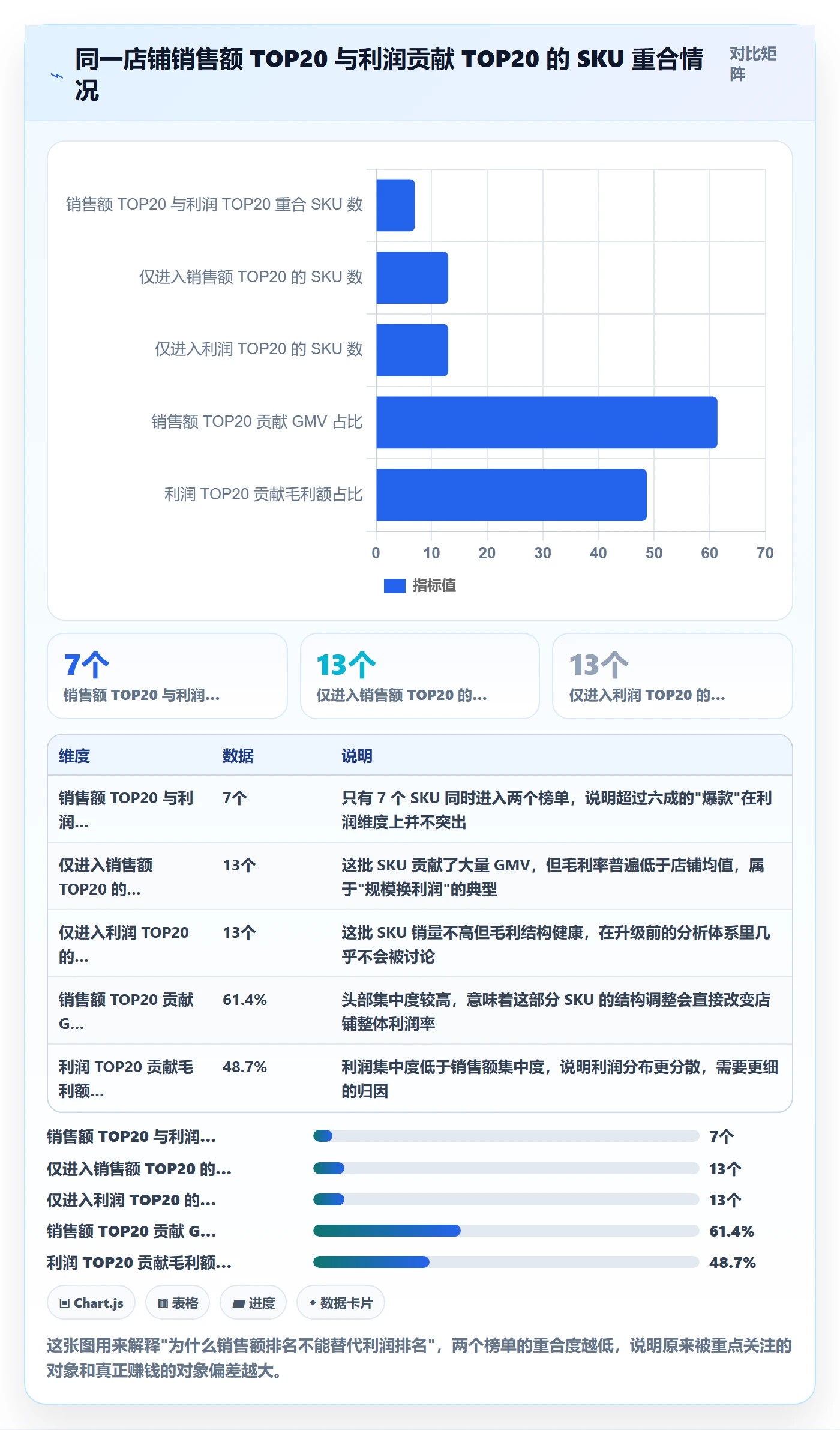Screen dimensions: 840x1430
Task: Click the 61.4% cell in the table
Action: point(245,1000)
